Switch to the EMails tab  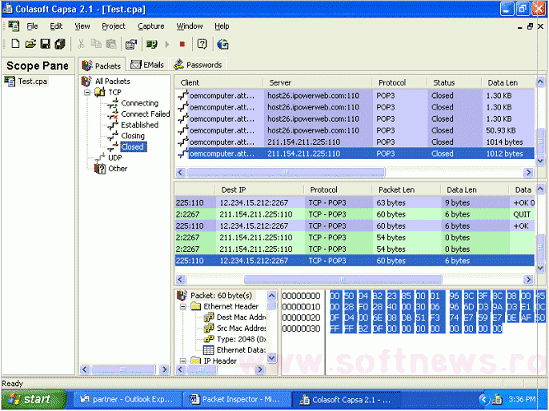(147, 65)
